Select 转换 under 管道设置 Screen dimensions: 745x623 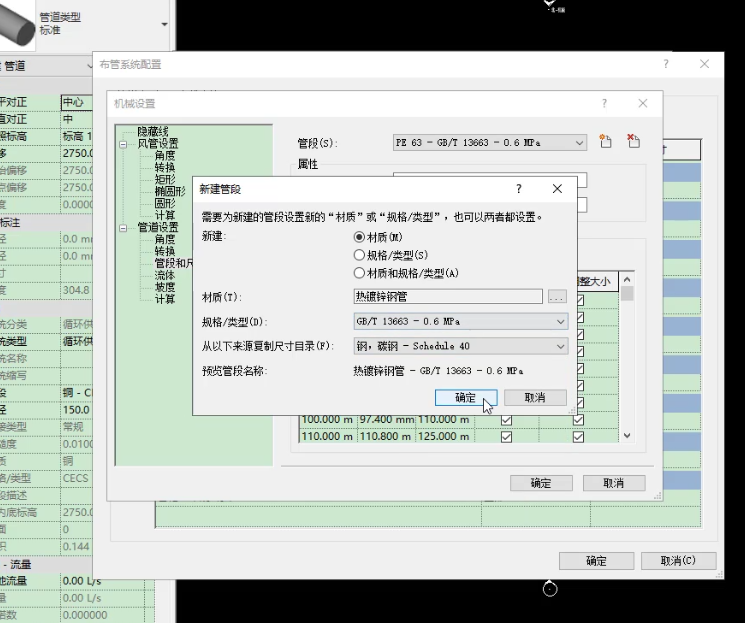click(164, 251)
